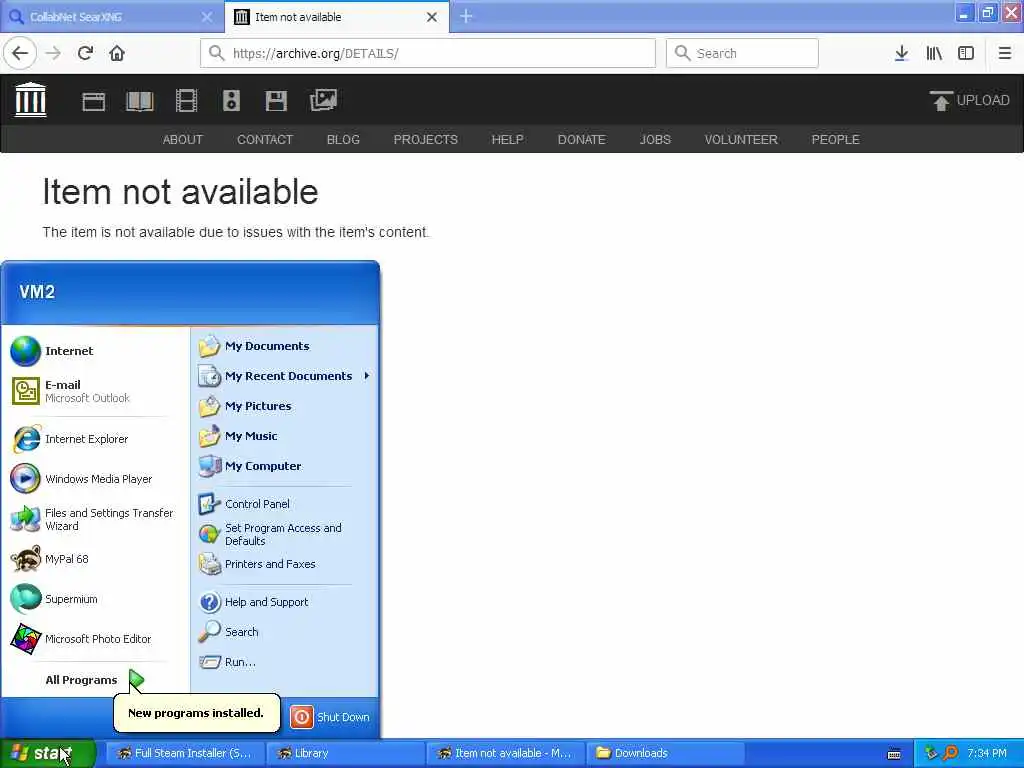Image resolution: width=1024 pixels, height=768 pixels.
Task: Go to the browser home icon
Action: (117, 53)
